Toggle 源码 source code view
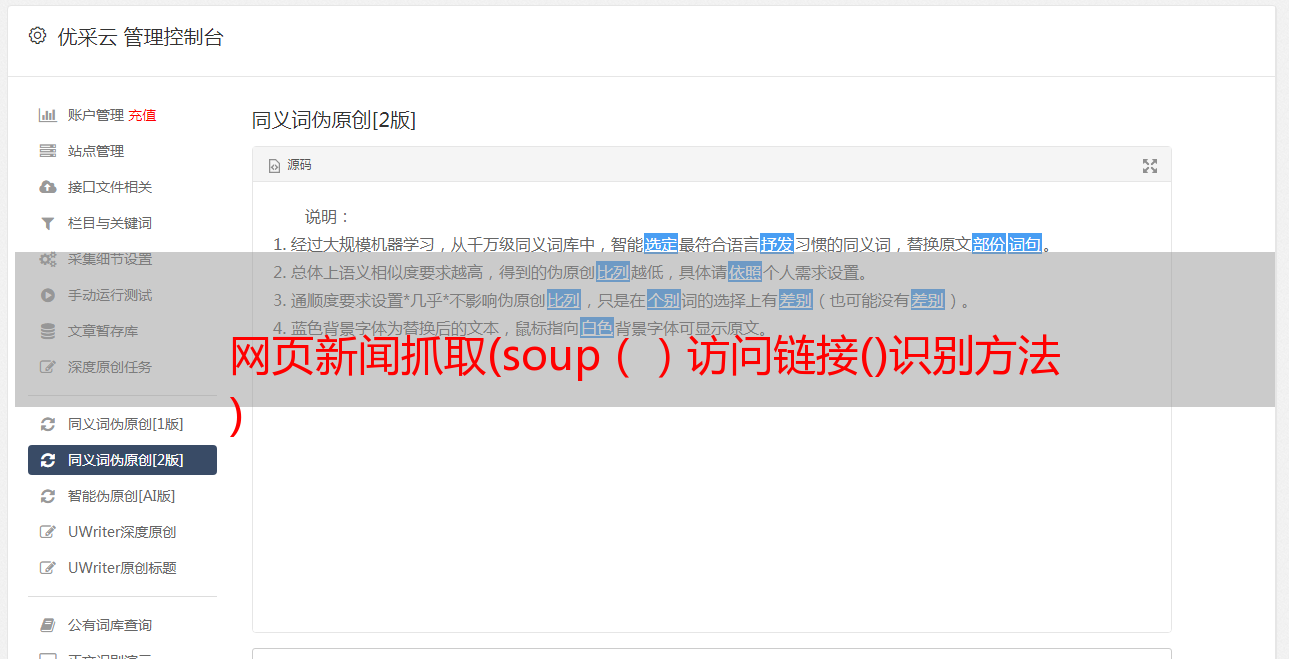This screenshot has width=1289, height=659. (290, 165)
